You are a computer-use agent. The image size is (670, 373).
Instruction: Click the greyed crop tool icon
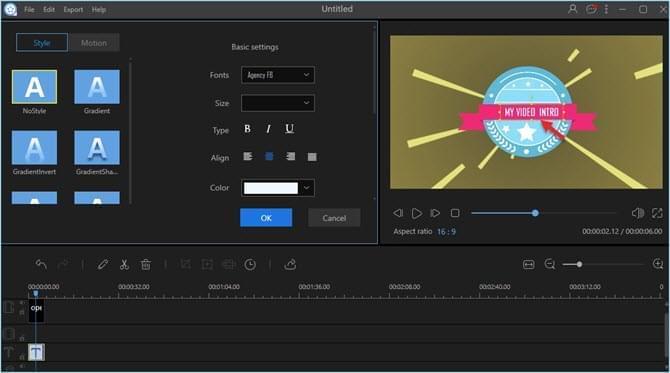pos(185,264)
